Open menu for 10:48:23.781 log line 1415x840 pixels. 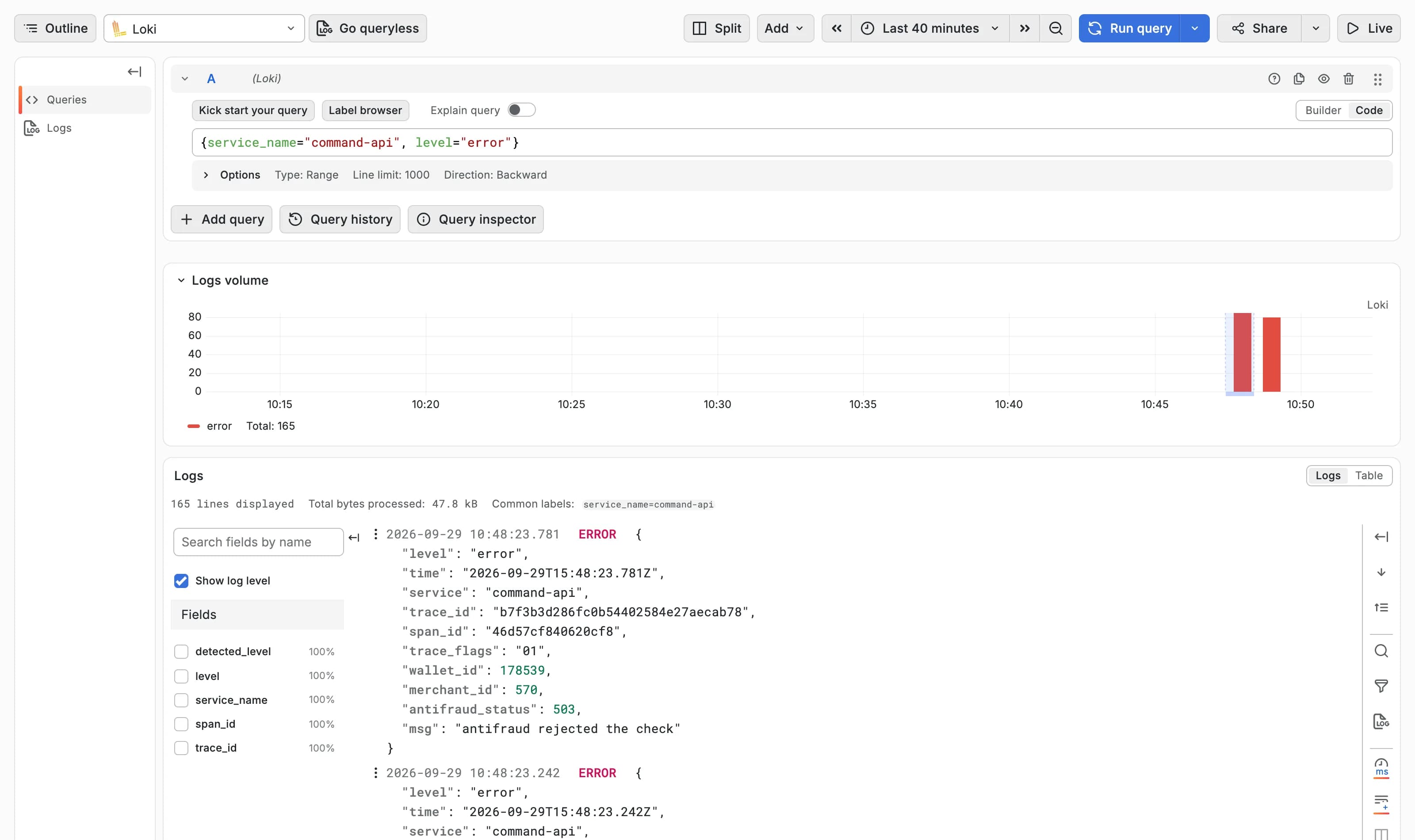(376, 535)
